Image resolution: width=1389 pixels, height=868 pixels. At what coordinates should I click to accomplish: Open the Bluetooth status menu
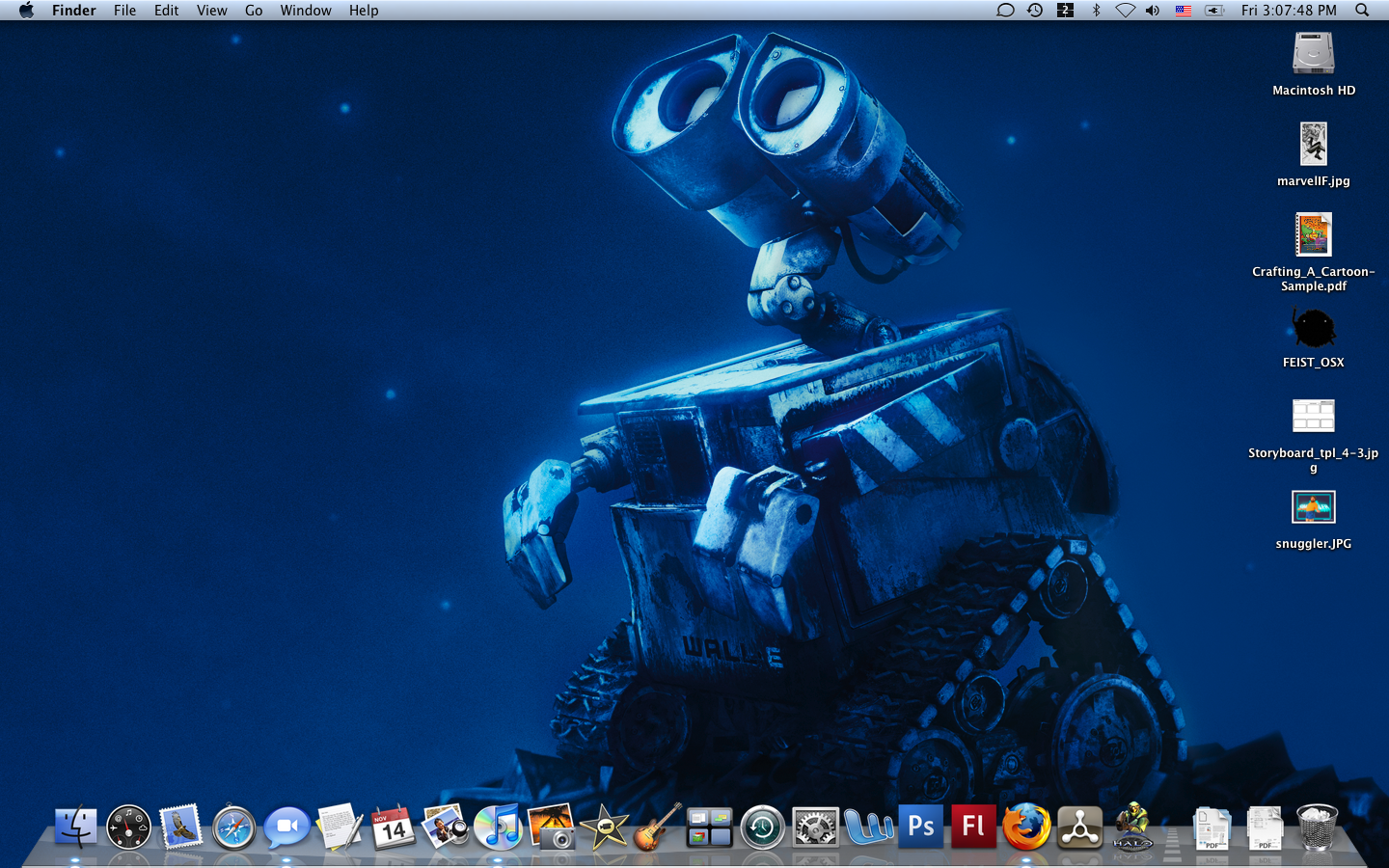coord(1096,10)
